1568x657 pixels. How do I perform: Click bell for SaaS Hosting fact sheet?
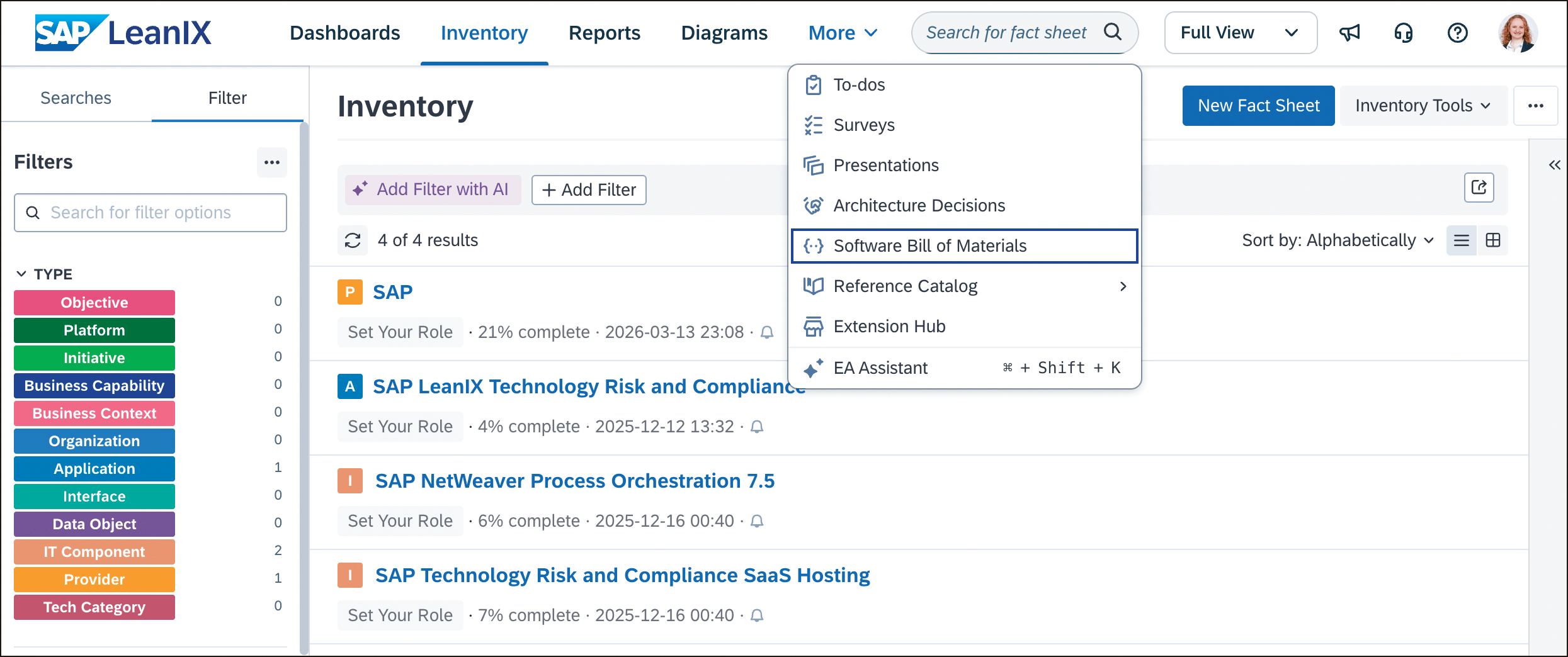point(758,615)
